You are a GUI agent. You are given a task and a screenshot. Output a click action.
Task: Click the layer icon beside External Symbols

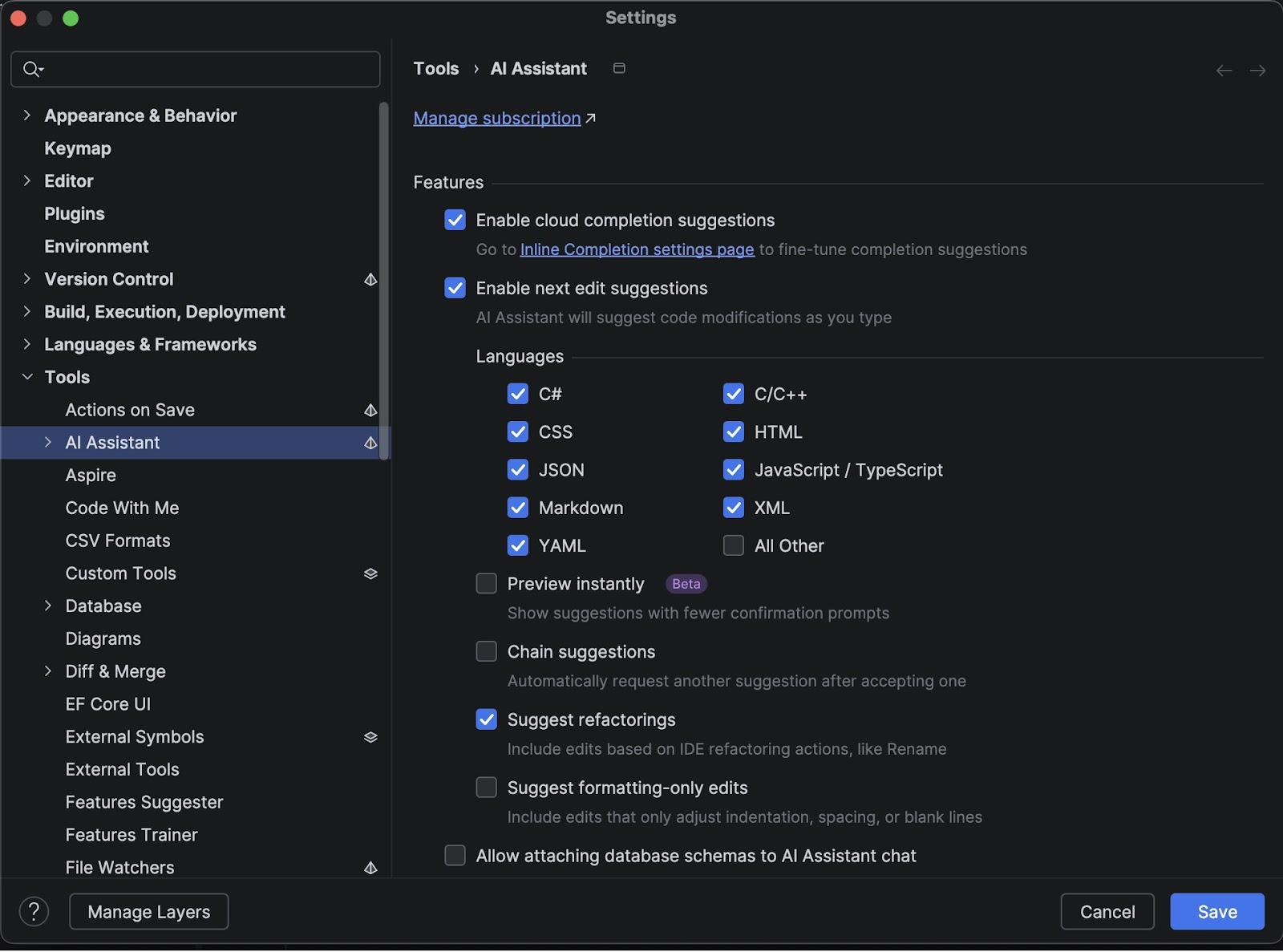point(370,737)
